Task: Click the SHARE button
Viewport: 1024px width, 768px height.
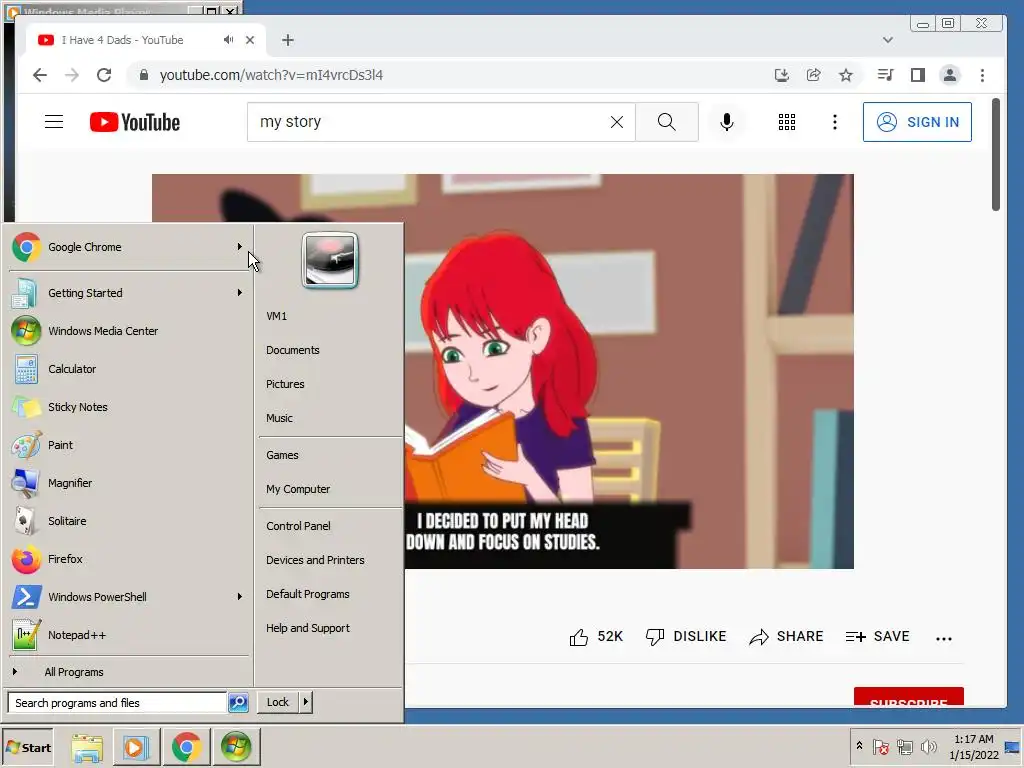Action: click(786, 637)
